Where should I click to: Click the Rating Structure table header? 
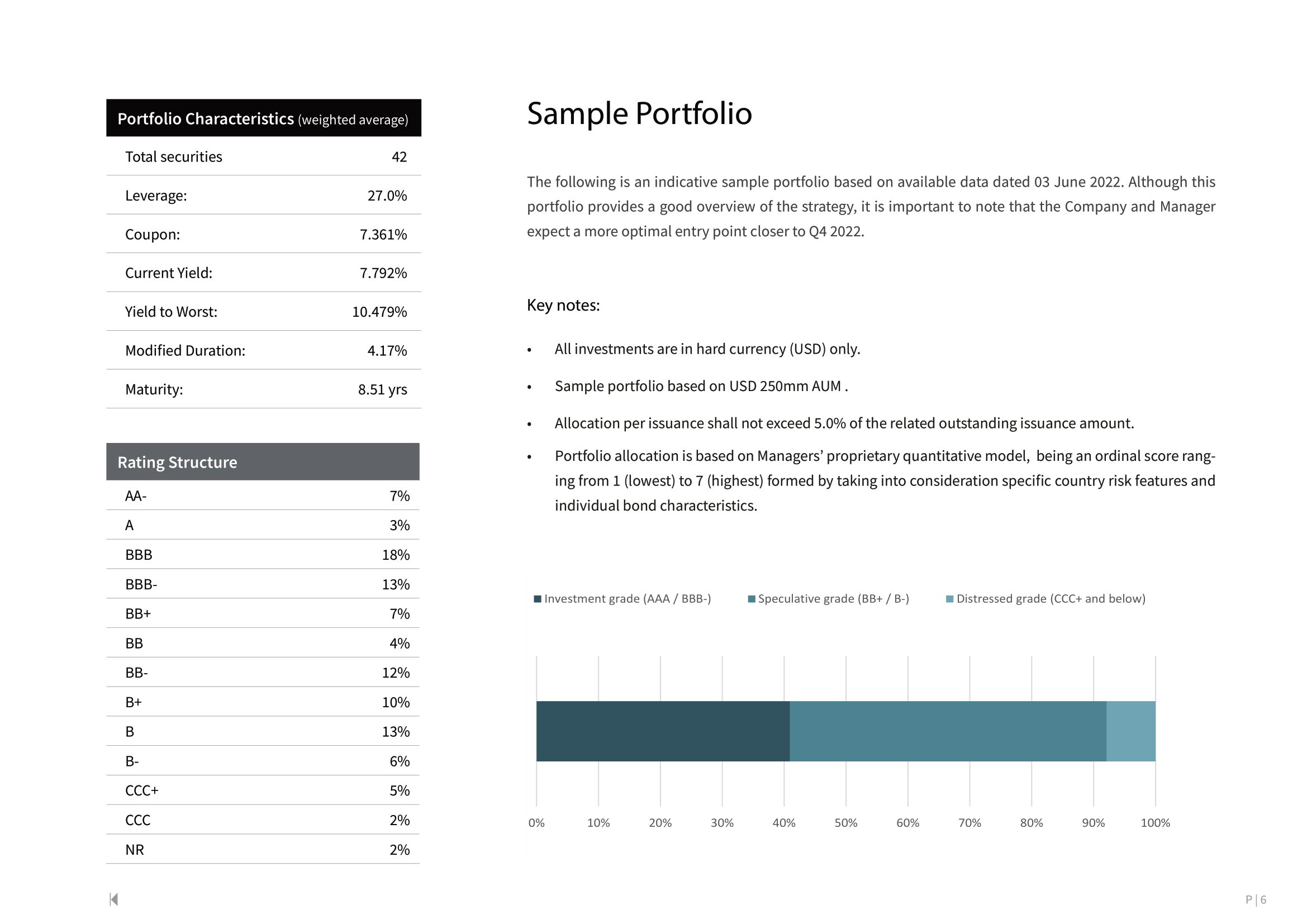(263, 462)
